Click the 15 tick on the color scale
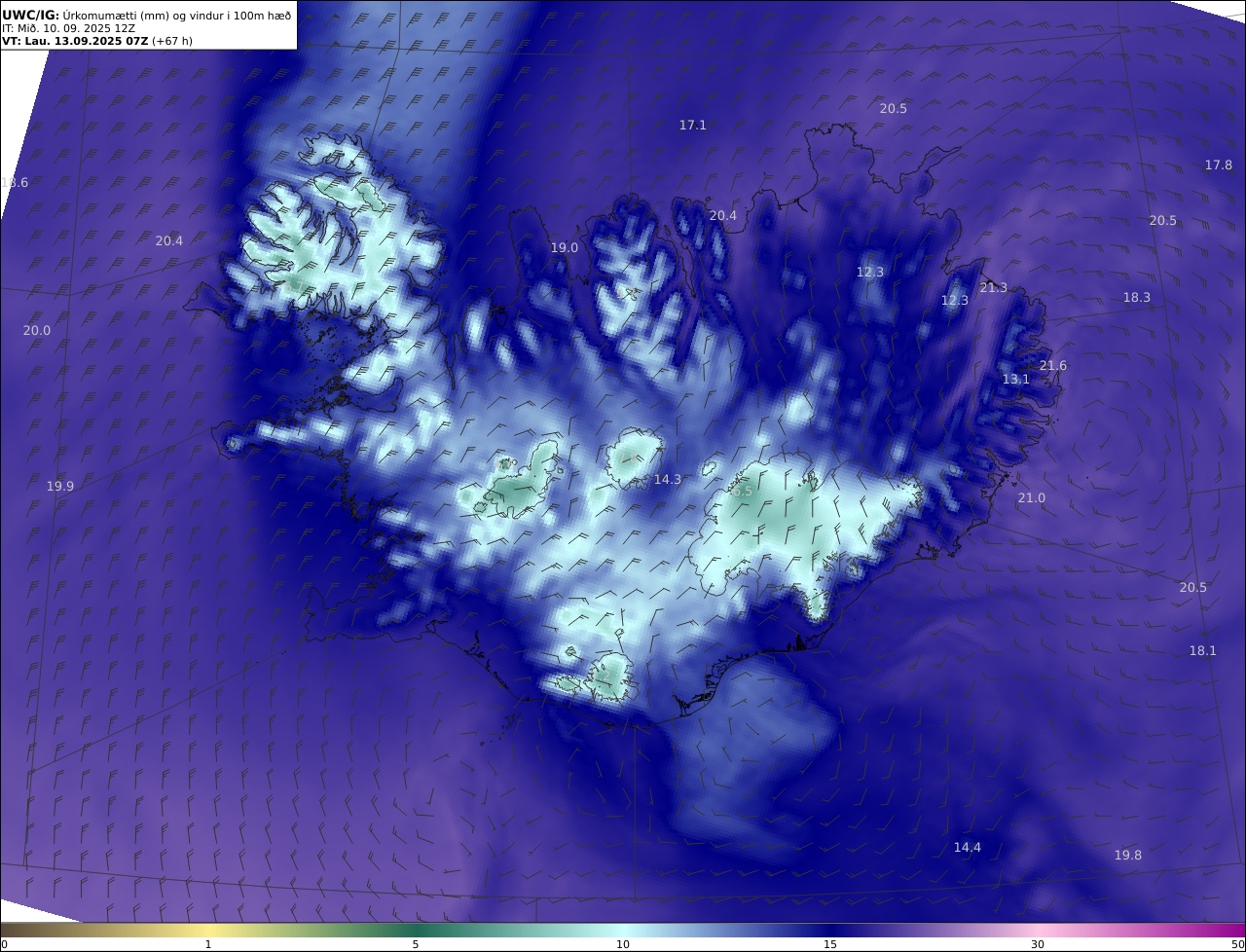Image resolution: width=1246 pixels, height=952 pixels. 830,944
